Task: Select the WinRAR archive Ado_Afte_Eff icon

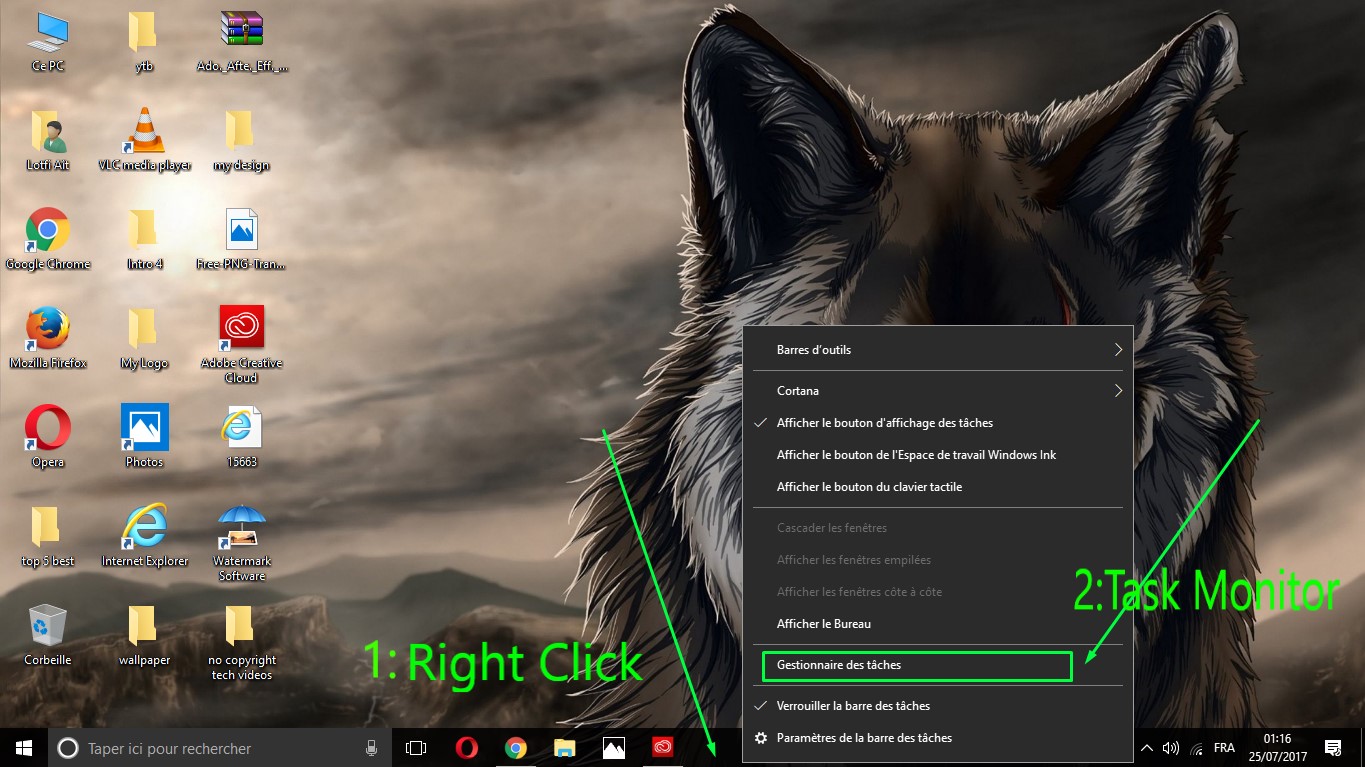Action: pyautogui.click(x=241, y=41)
